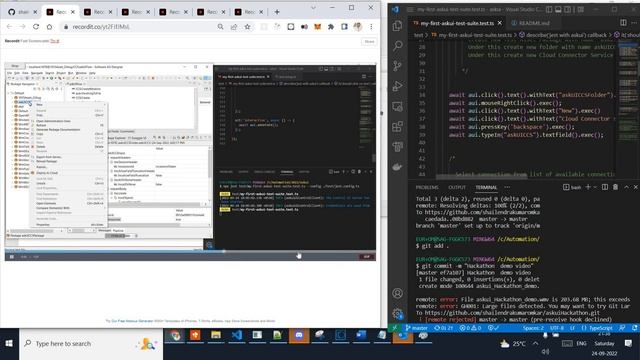Click Spaces: 2 indentation in status bar
The image size is (640, 360).
point(533,328)
